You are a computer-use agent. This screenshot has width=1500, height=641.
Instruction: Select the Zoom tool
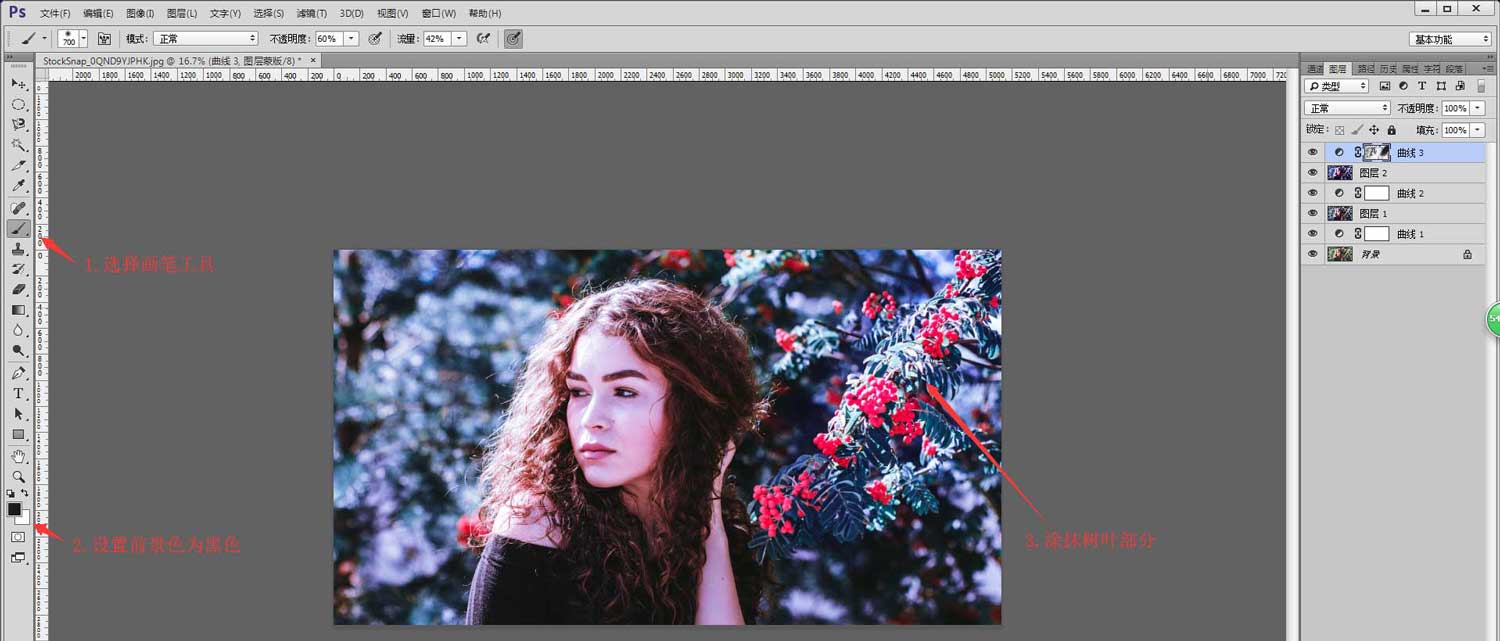(x=18, y=477)
